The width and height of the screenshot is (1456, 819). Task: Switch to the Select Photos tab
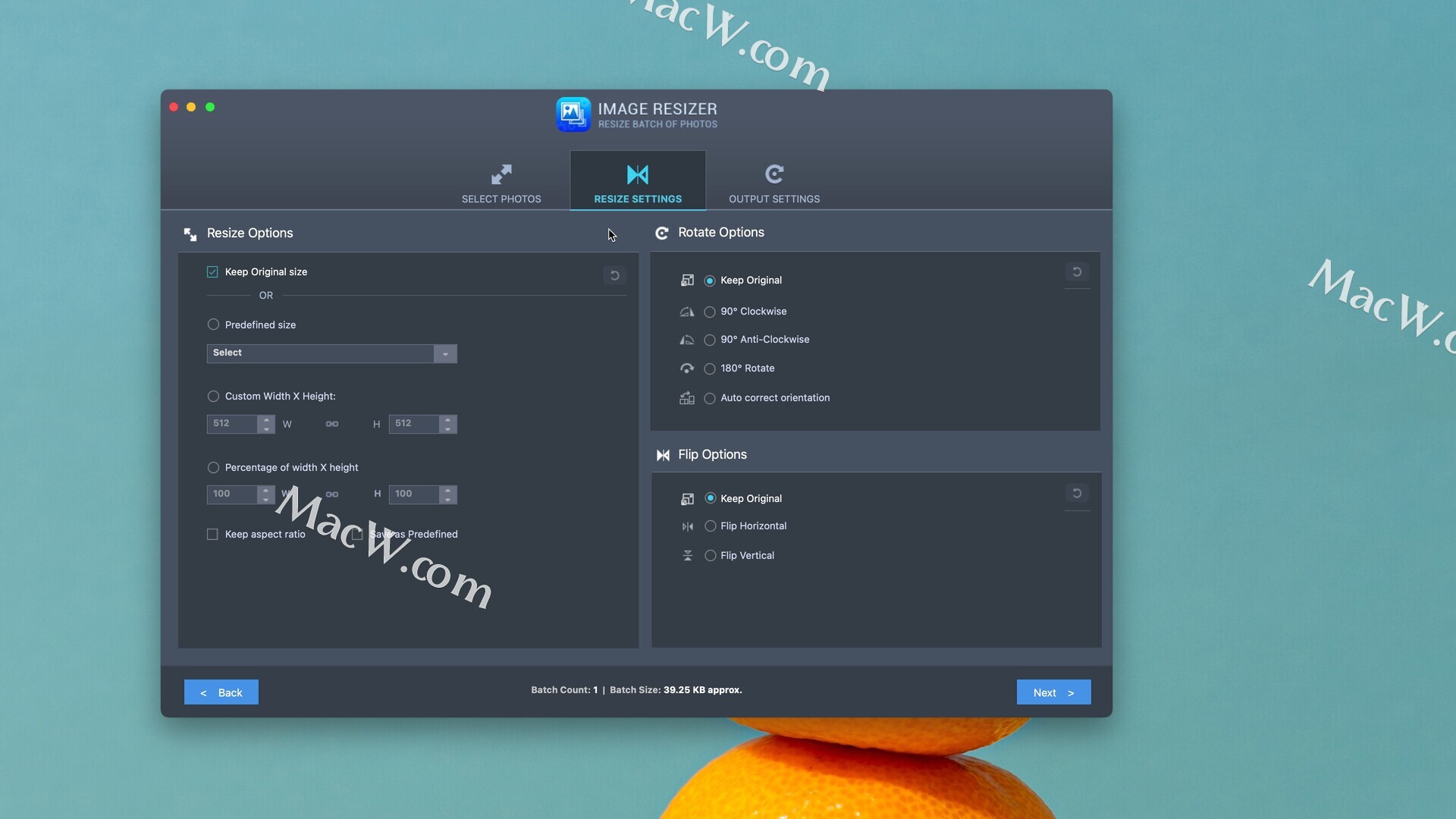(501, 182)
